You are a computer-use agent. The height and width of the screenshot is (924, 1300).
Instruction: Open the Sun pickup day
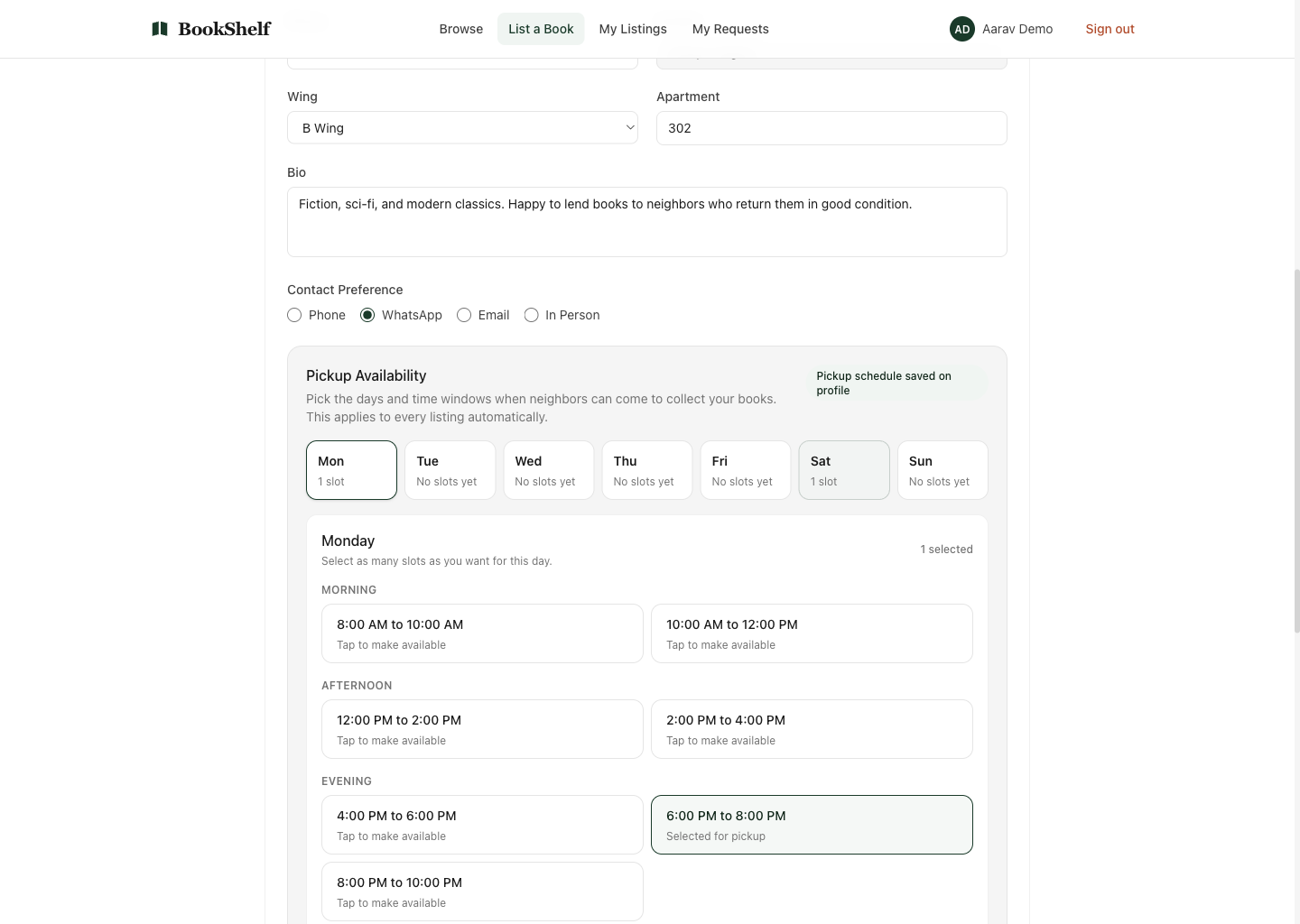pos(942,470)
